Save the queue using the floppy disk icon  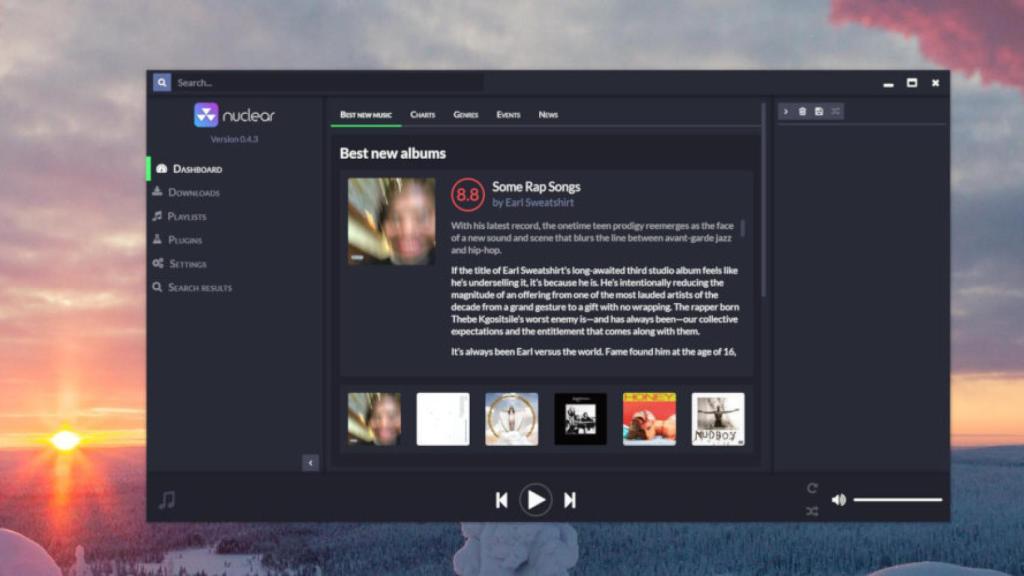(x=819, y=111)
